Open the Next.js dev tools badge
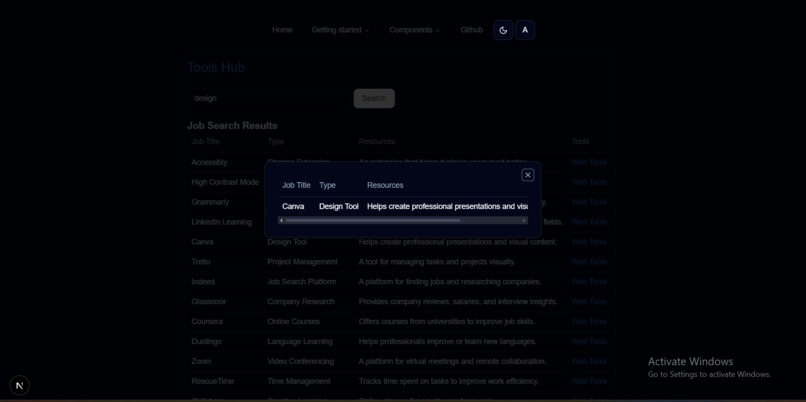Screen dimensions: 806x402 [x=20, y=385]
